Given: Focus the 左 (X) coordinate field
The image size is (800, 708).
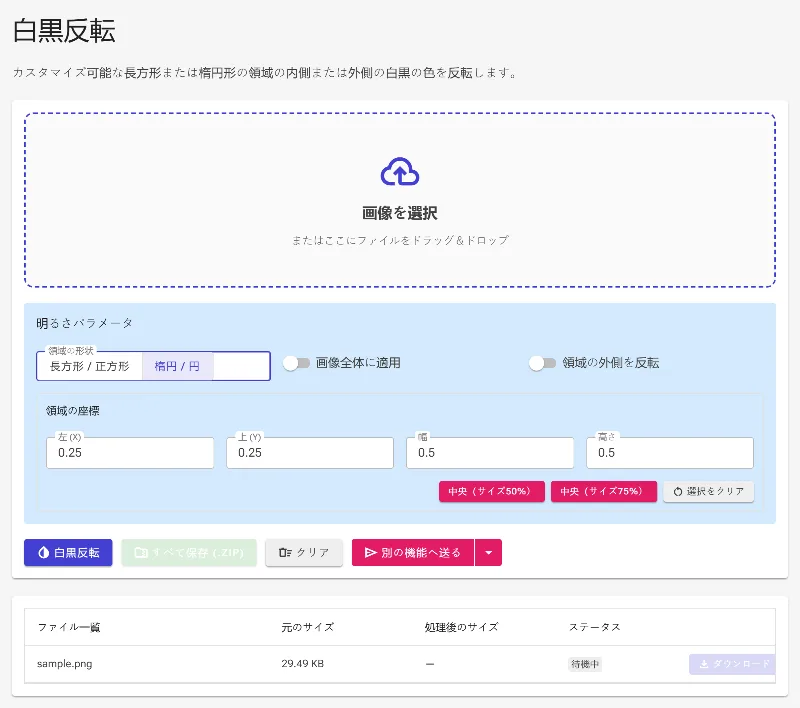Looking at the screenshot, I should coord(130,452).
